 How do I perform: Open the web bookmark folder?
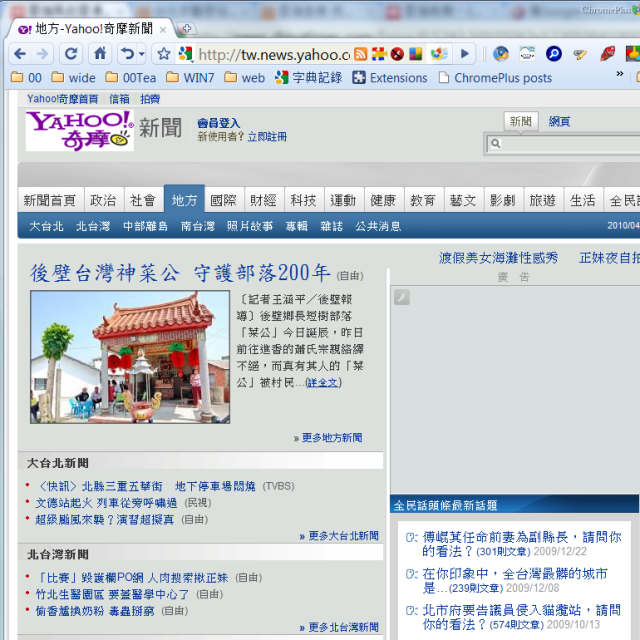click(x=244, y=78)
